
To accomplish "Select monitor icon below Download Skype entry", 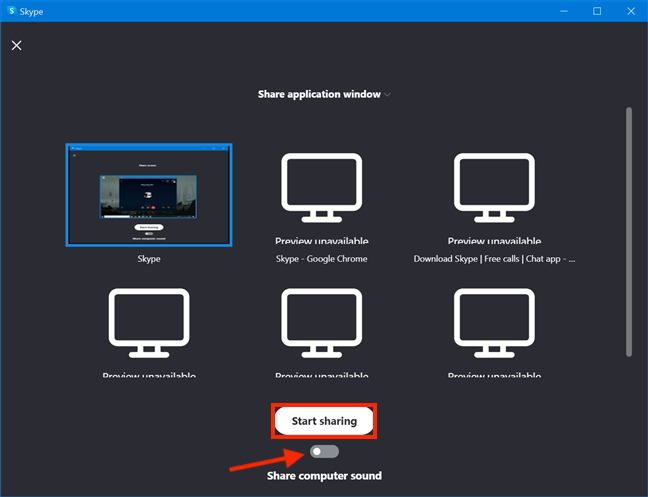I will pos(494,323).
